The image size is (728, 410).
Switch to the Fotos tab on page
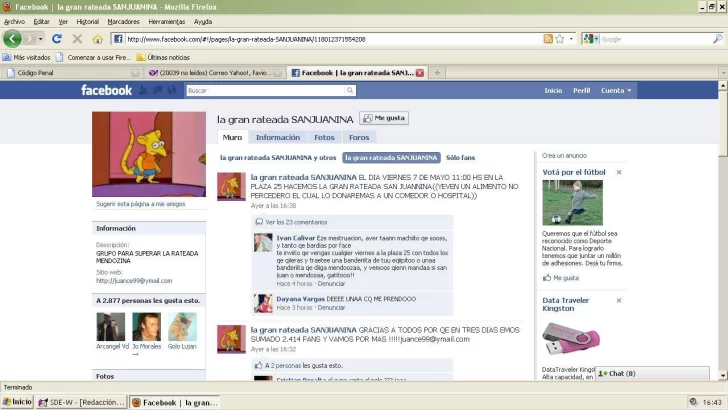tap(324, 137)
